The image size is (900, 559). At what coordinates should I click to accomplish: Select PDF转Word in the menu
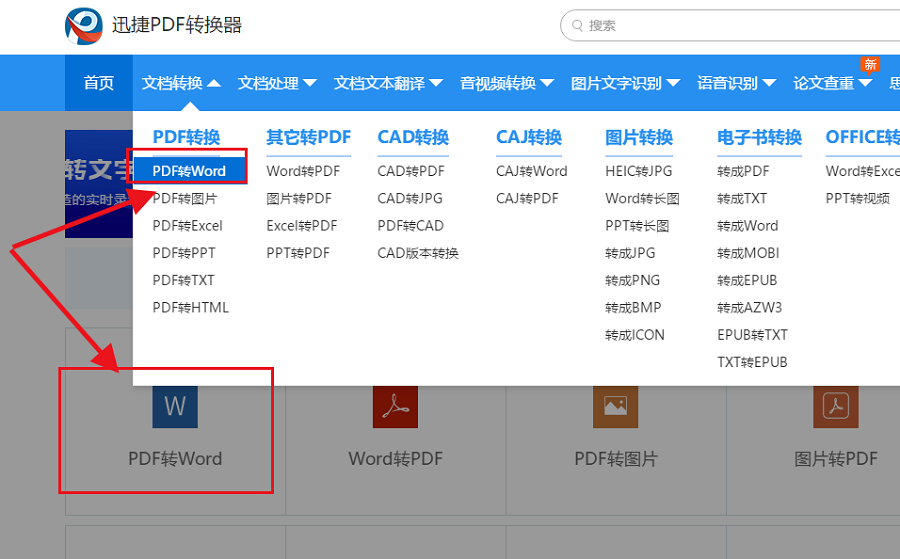click(189, 171)
